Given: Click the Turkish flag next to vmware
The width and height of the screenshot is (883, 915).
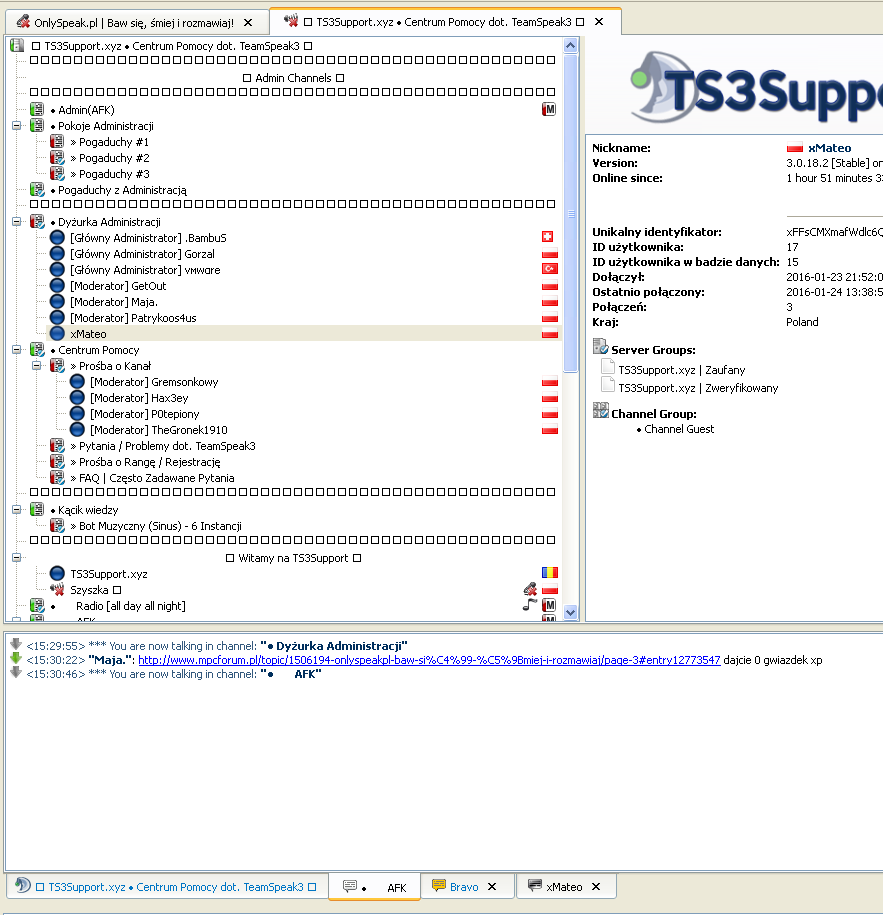Looking at the screenshot, I should (550, 269).
